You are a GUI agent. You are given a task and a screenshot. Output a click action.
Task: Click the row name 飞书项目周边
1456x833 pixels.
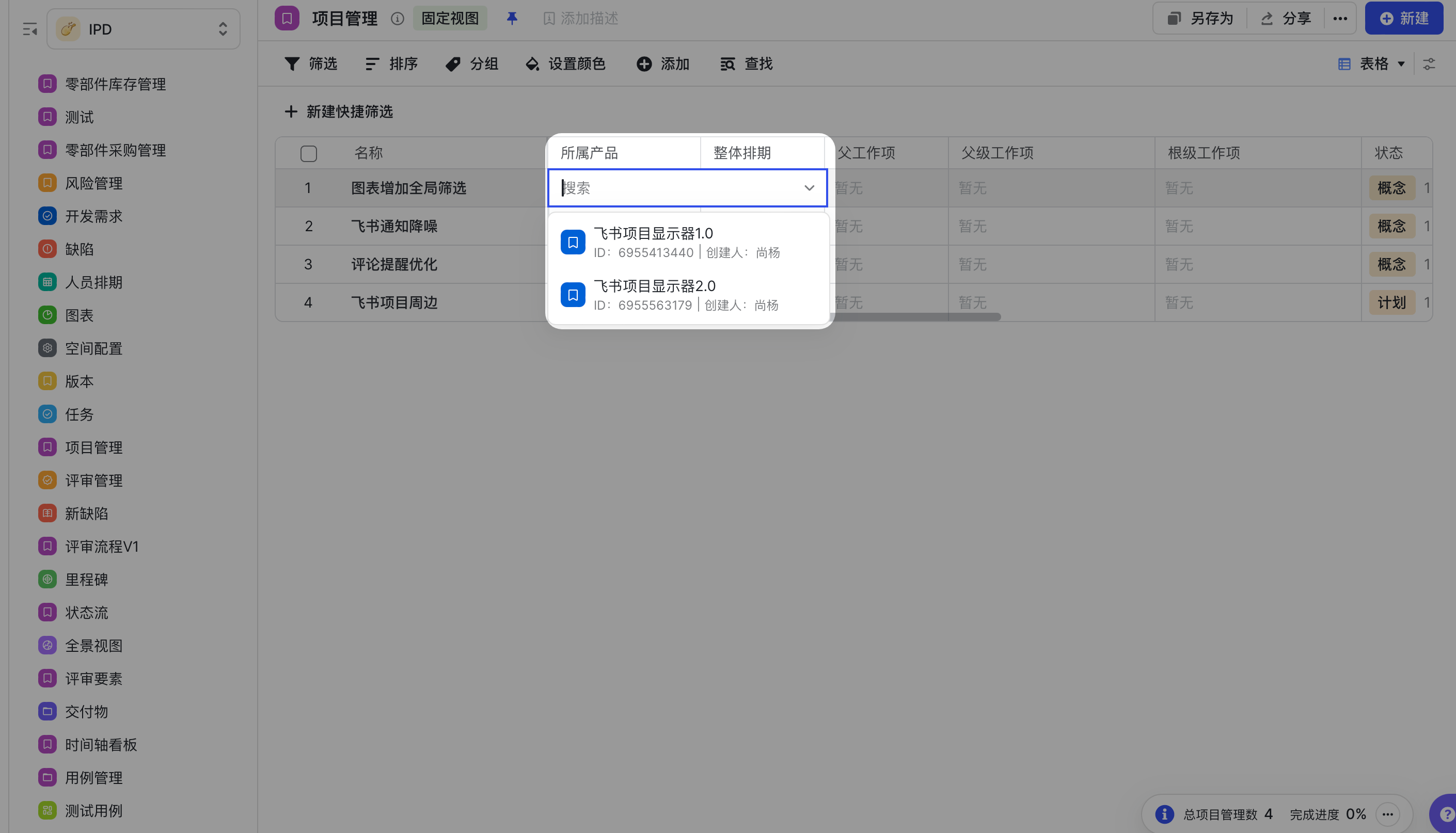[394, 302]
